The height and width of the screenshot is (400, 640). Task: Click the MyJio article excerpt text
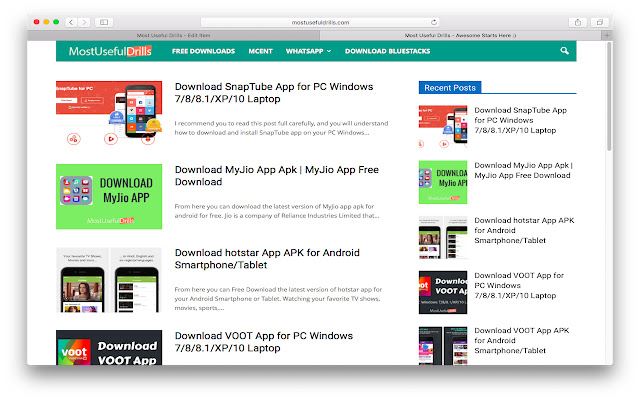[x=277, y=211]
